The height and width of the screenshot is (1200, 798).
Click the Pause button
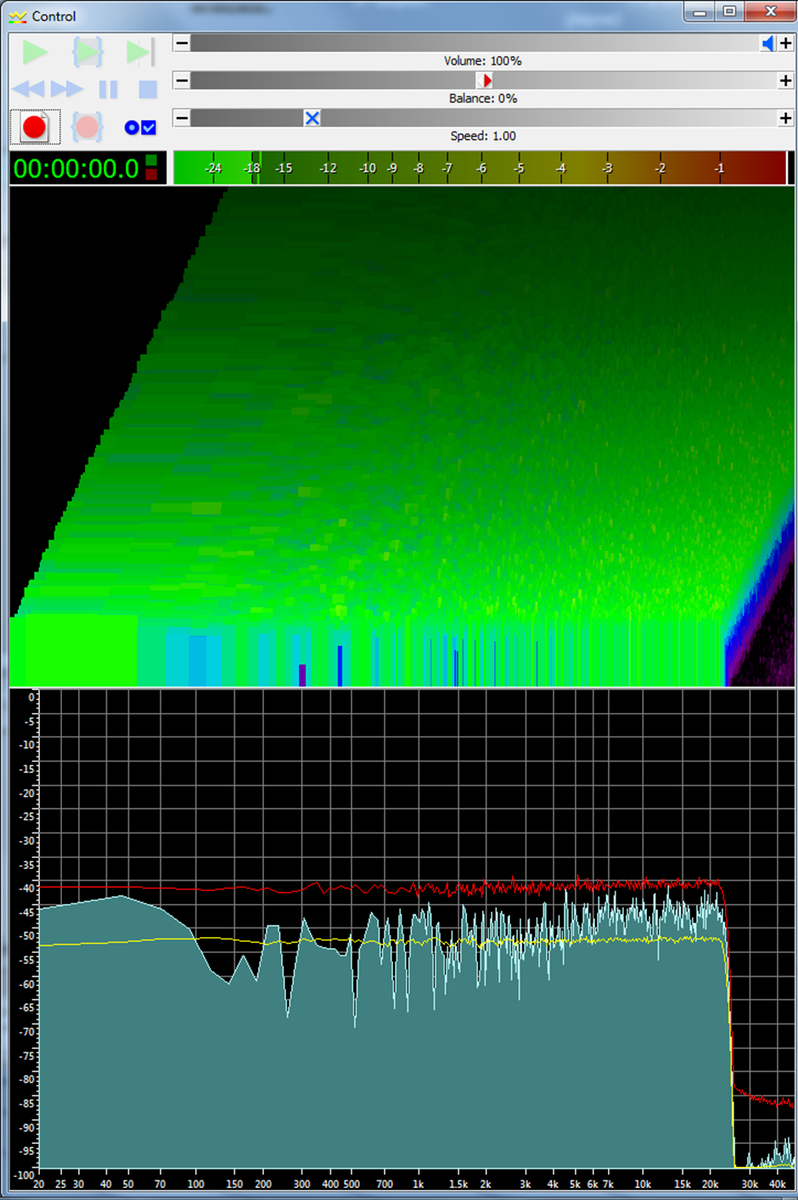click(x=109, y=90)
